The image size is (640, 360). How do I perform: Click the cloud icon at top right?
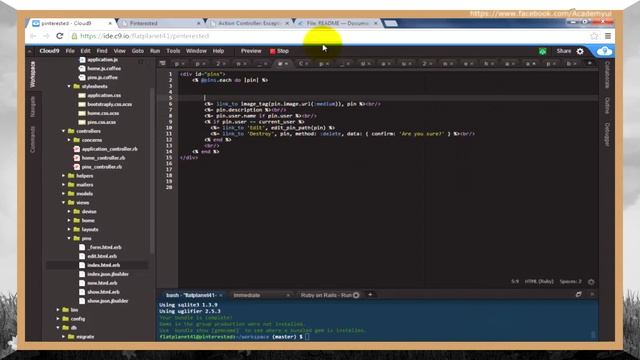604,51
